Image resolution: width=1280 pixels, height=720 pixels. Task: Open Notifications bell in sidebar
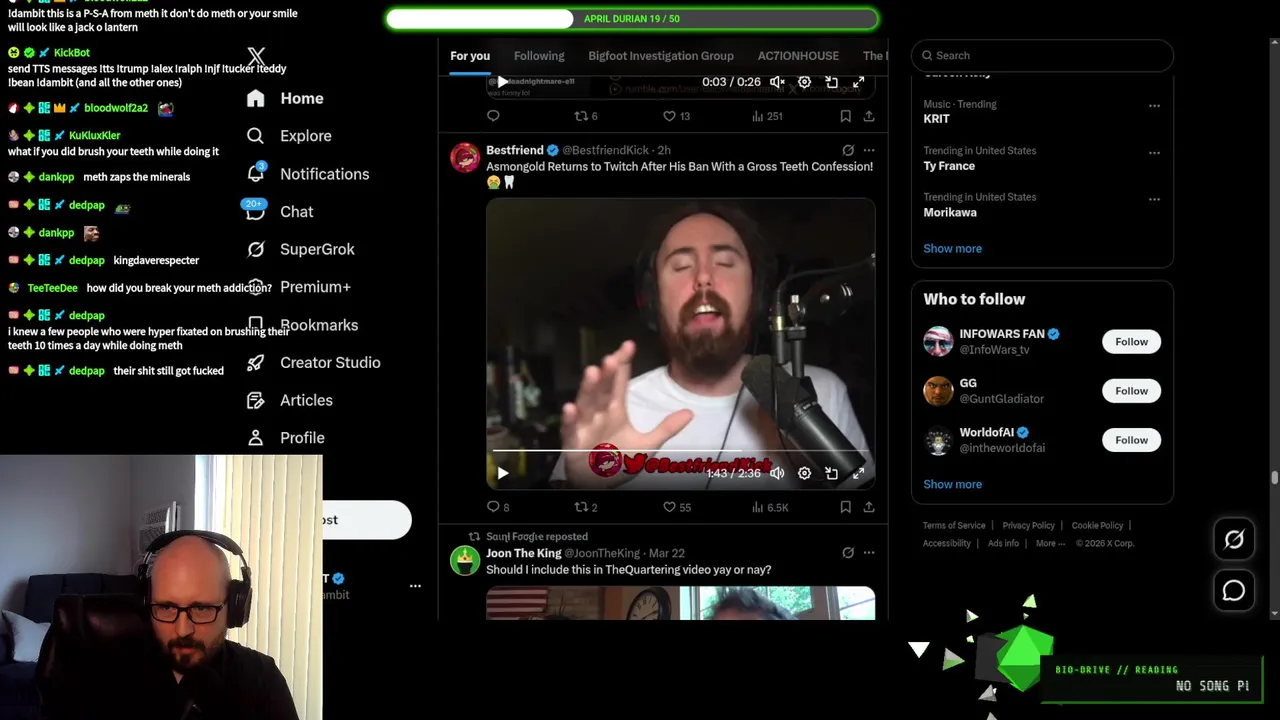click(256, 173)
